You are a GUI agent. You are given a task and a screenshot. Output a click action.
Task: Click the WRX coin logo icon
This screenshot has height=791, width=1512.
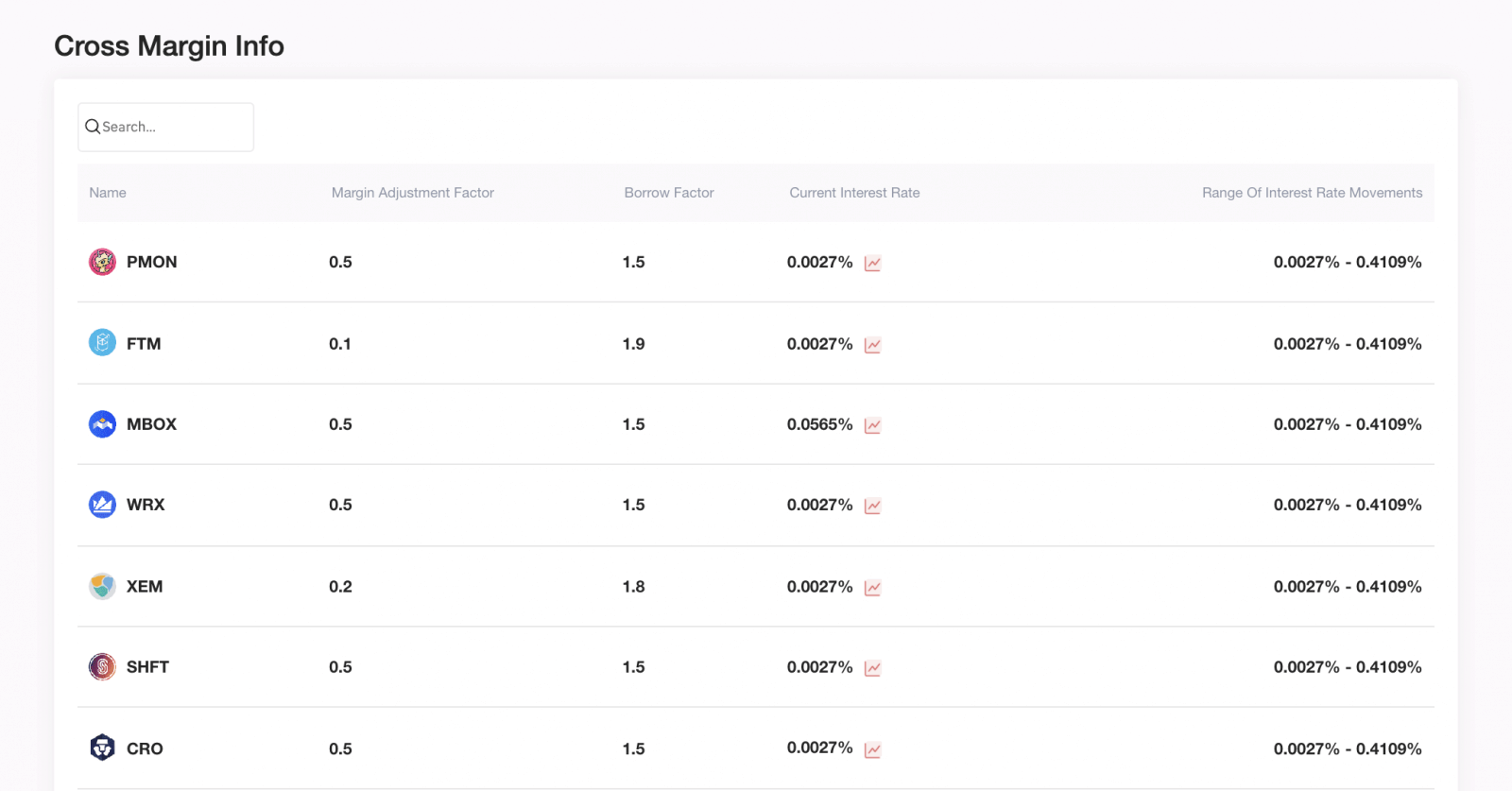click(x=102, y=505)
